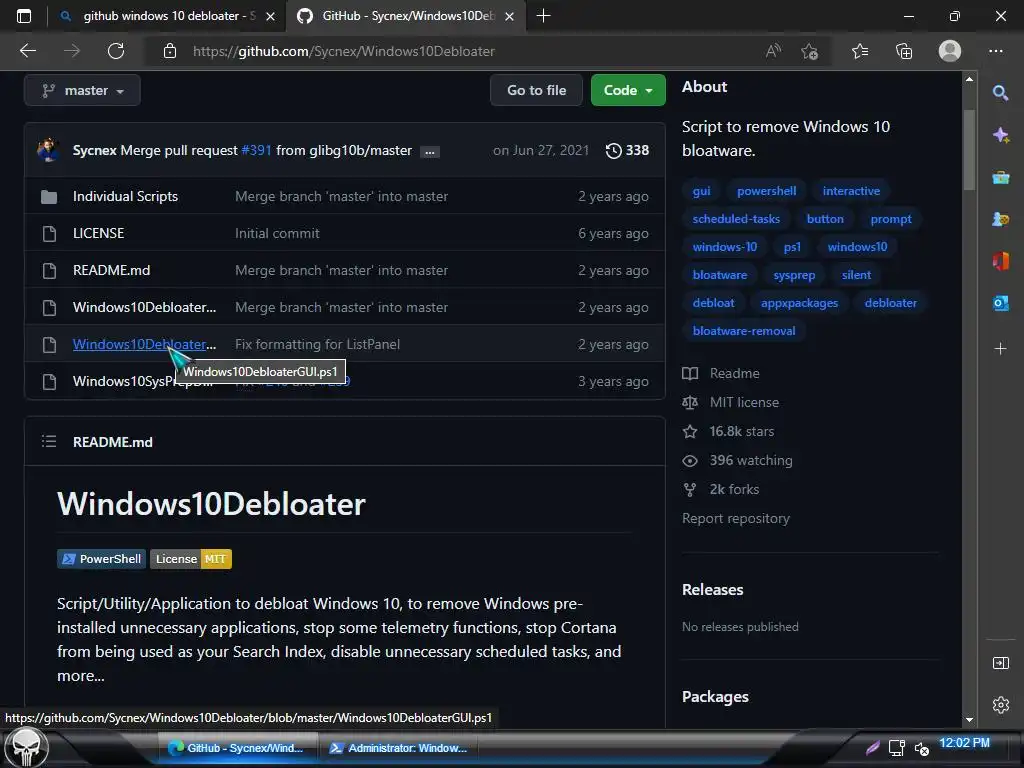This screenshot has height=768, width=1024.
Task: Click the browser profile avatar
Action: pos(950,51)
